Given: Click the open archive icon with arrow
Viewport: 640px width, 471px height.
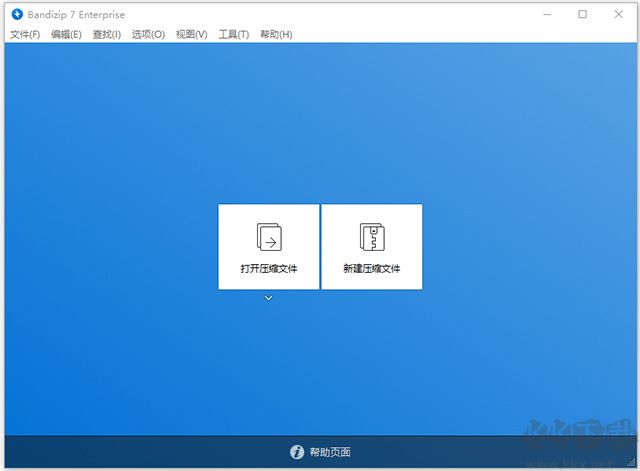Looking at the screenshot, I should click(x=269, y=236).
